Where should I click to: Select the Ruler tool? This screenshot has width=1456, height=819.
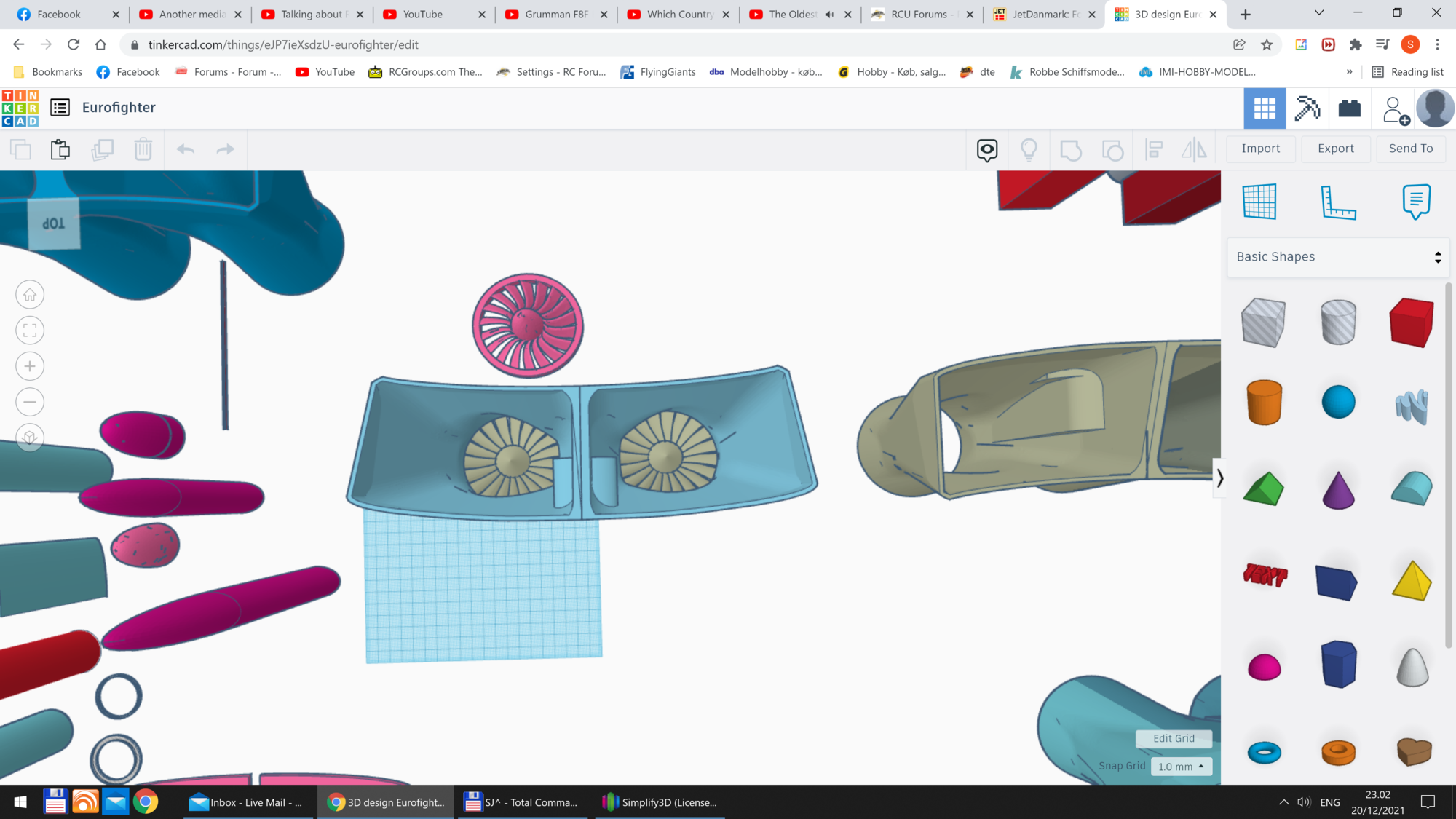[1338, 202]
